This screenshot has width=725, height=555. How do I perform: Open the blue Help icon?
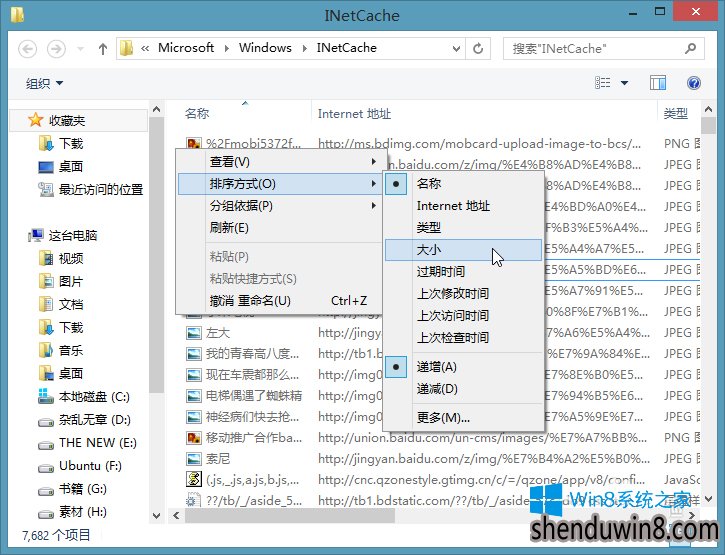tap(694, 83)
